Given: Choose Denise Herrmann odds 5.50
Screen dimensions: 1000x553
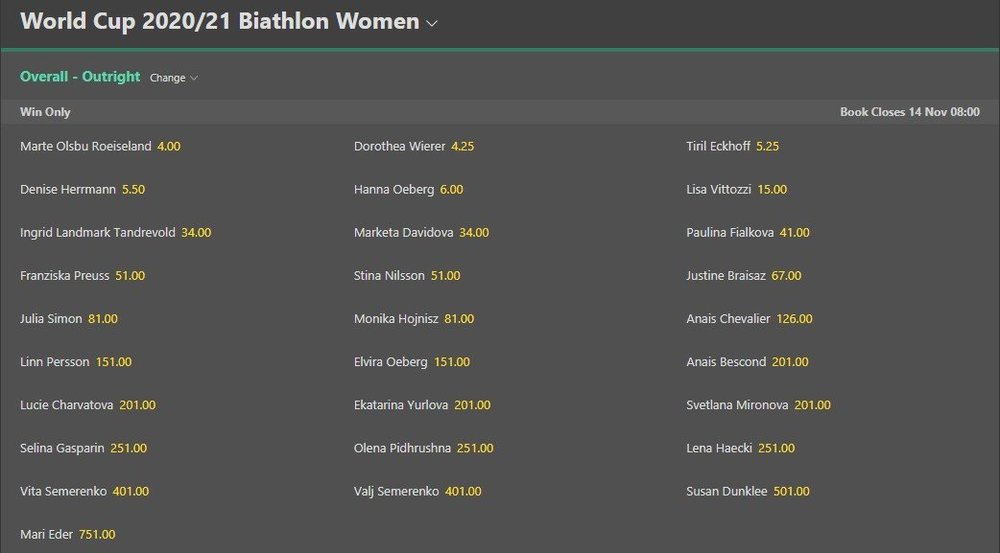Looking at the screenshot, I should click(x=133, y=189).
